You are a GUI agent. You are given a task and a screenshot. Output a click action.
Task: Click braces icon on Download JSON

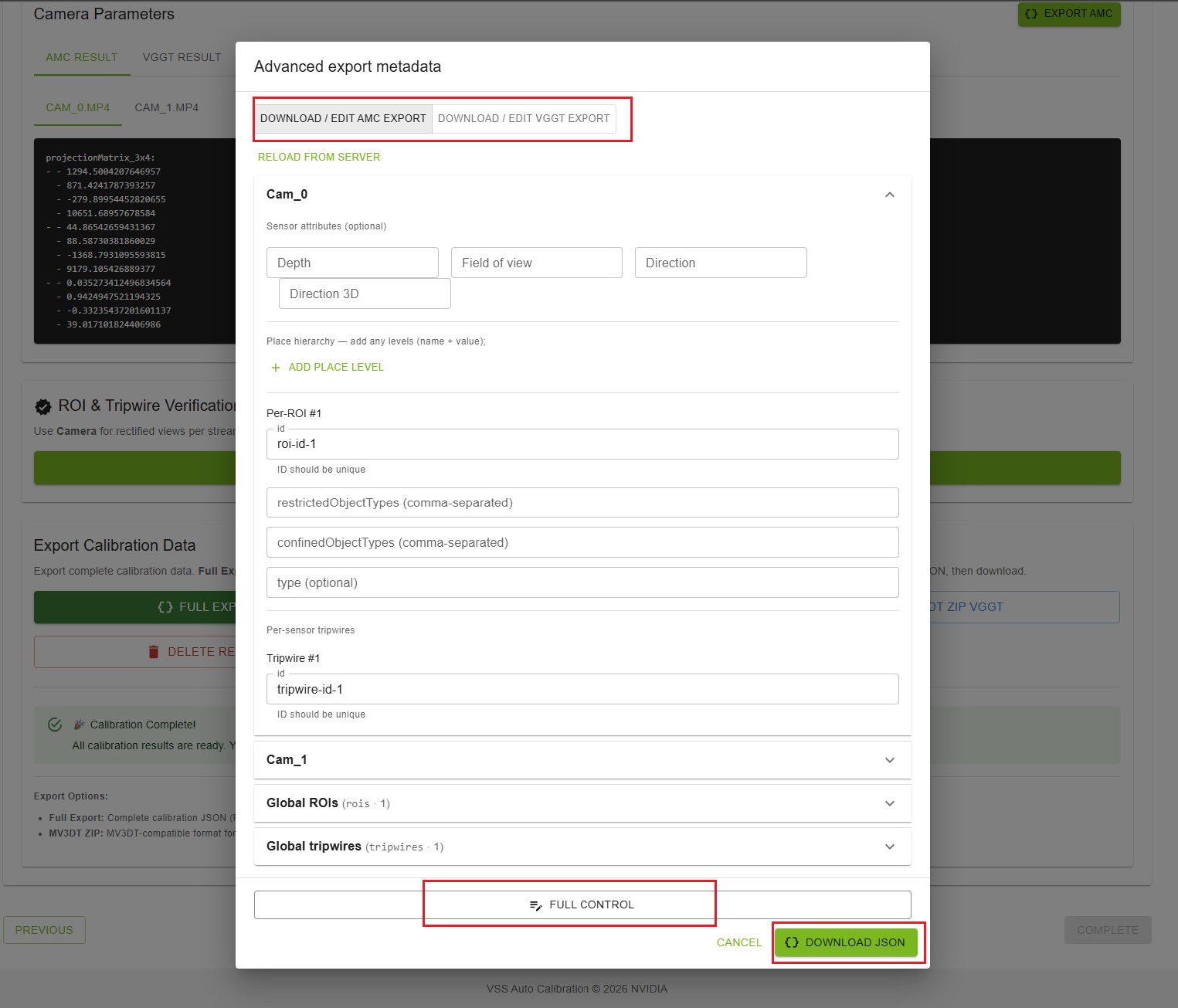792,942
